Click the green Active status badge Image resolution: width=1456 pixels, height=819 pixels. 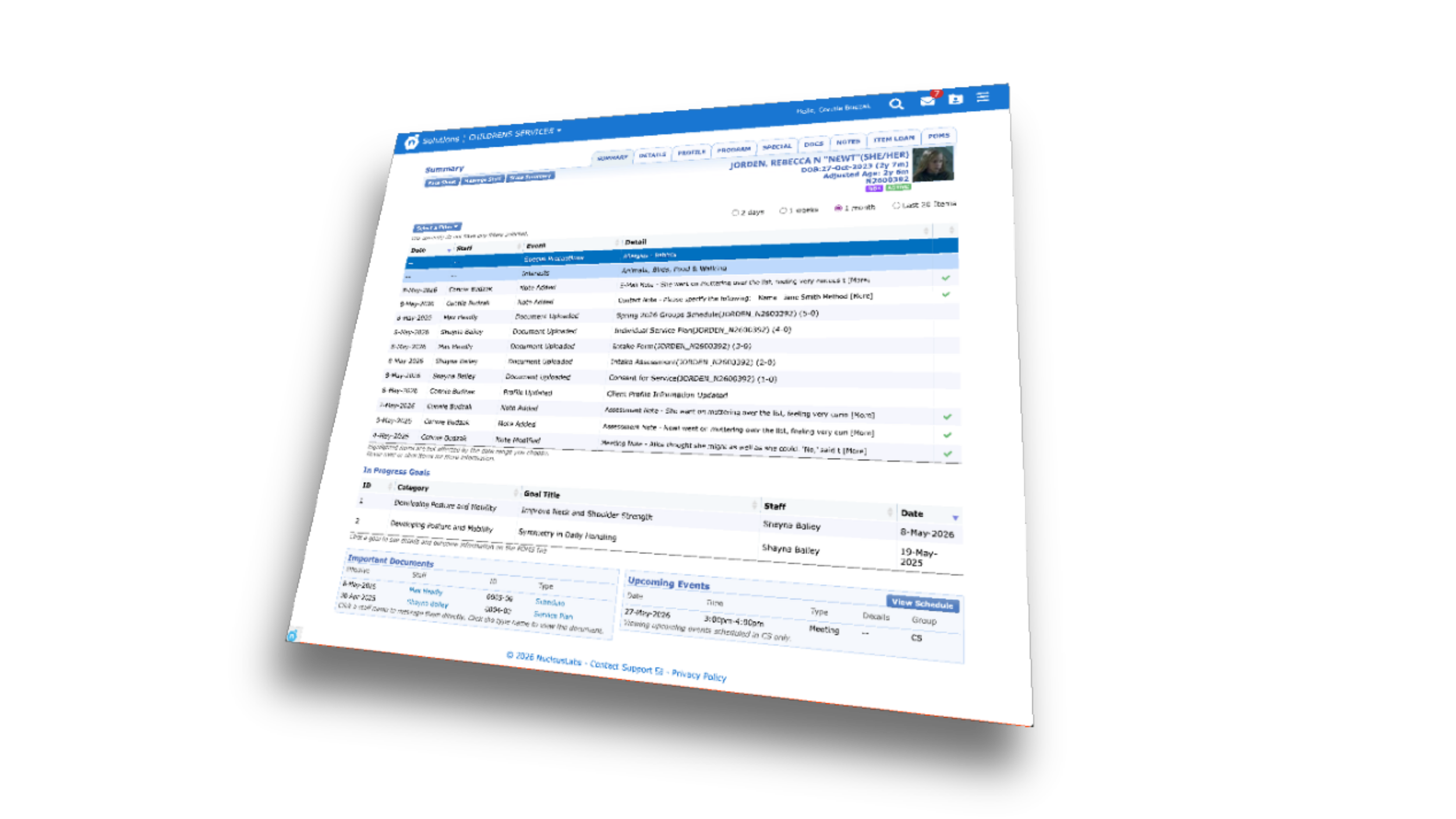(897, 187)
